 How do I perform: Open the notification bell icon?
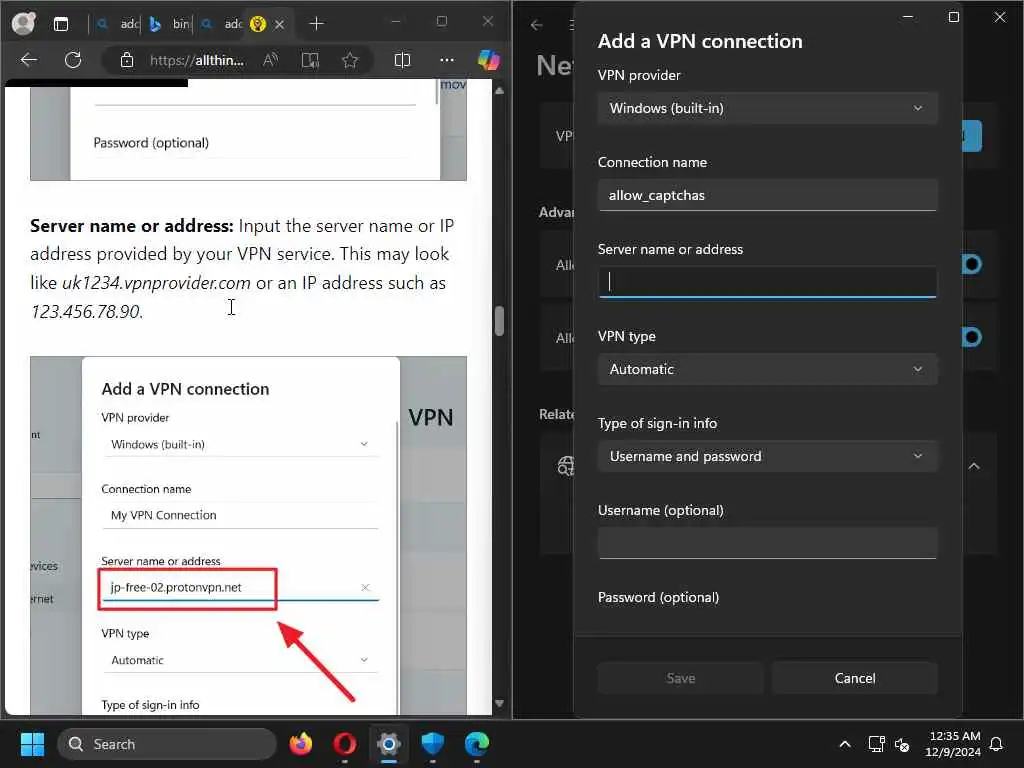coord(997,744)
